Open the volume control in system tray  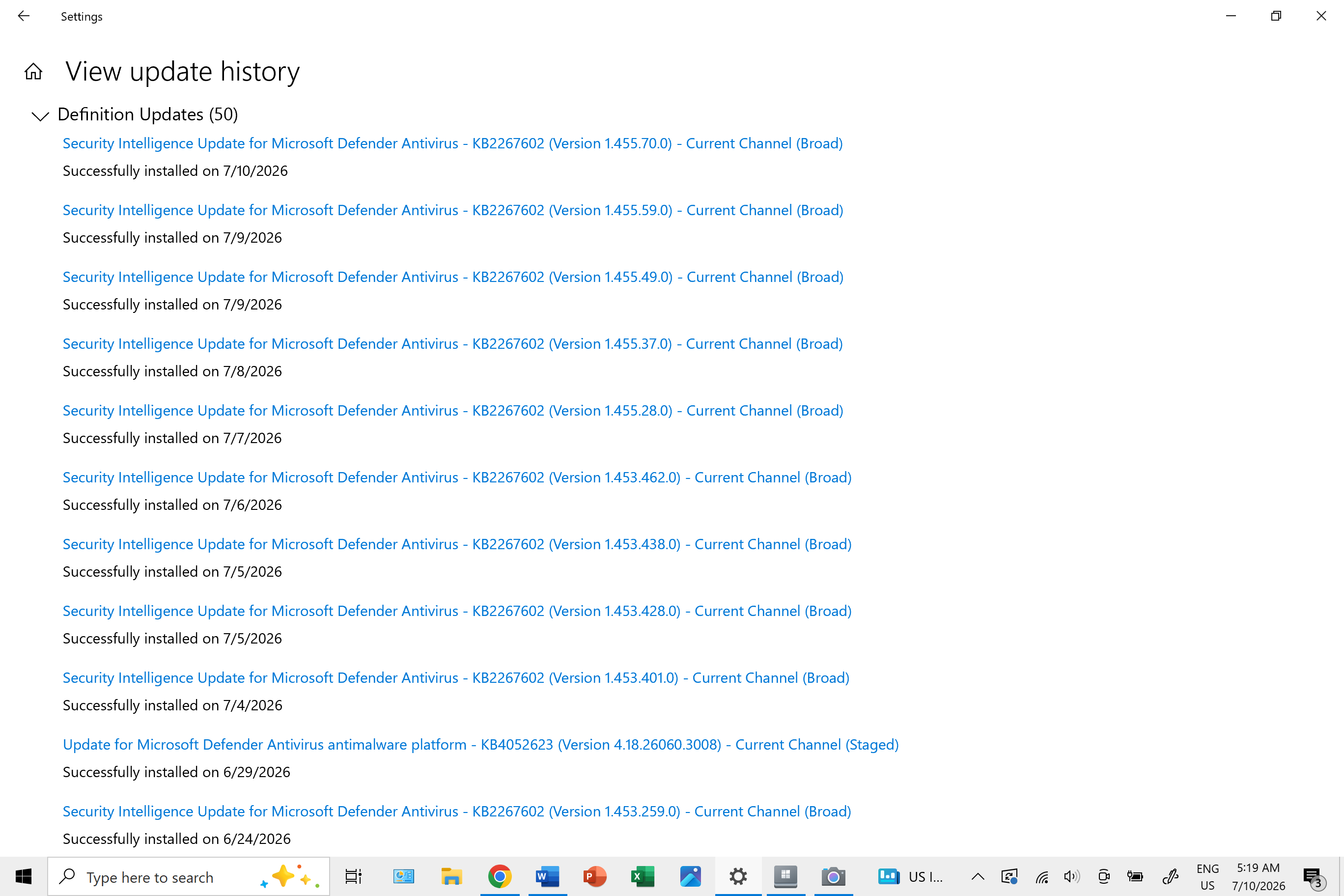[1071, 876]
